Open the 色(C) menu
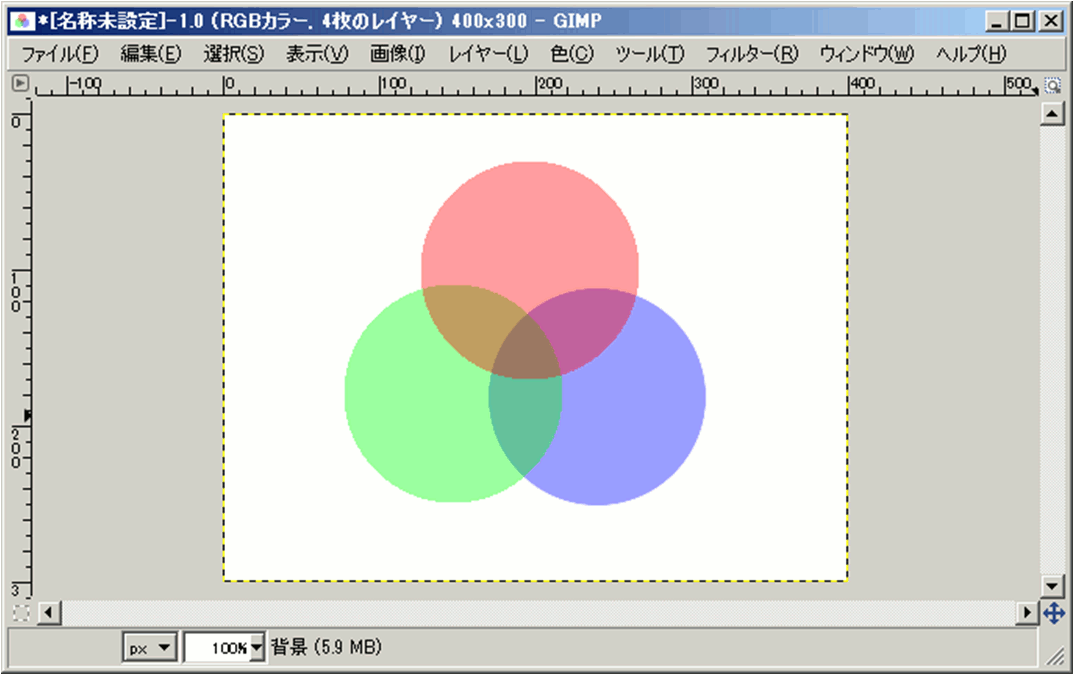This screenshot has width=1074, height=675. tap(571, 54)
